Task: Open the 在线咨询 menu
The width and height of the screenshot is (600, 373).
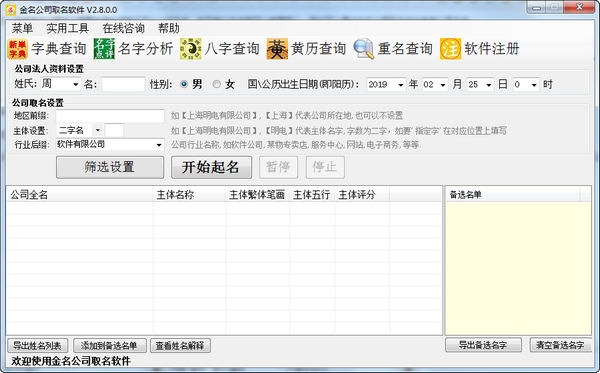Action: pos(123,28)
